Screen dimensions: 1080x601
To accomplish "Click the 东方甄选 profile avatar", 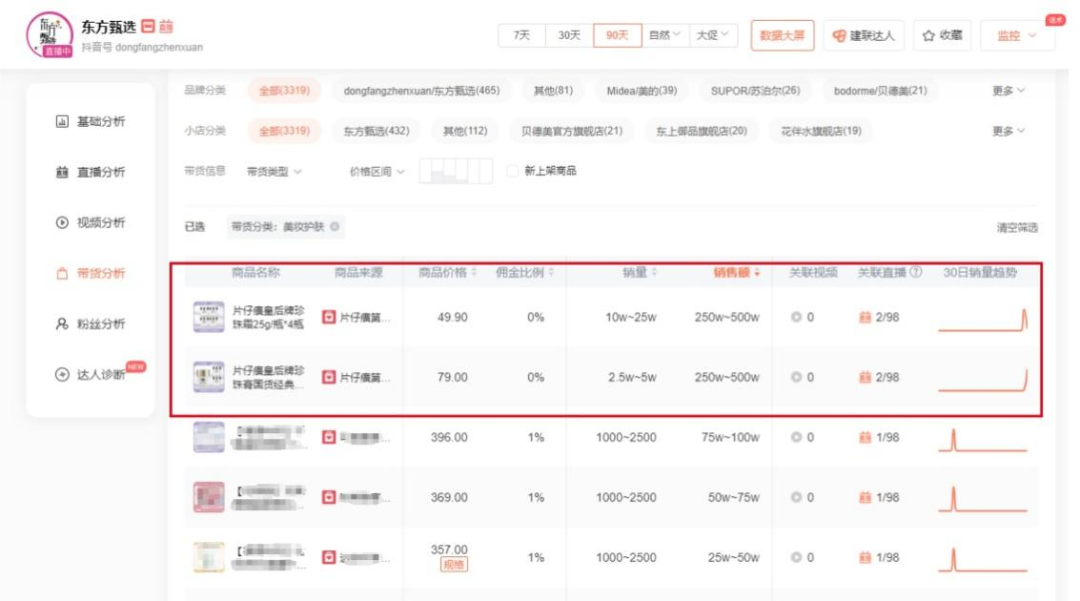I will tap(49, 34).
